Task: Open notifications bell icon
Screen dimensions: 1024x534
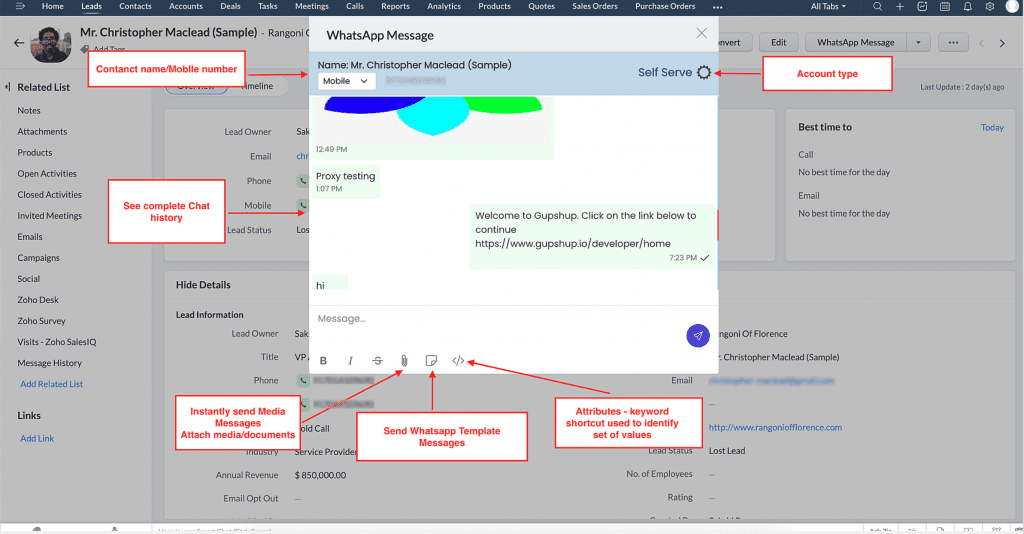Action: tap(968, 7)
